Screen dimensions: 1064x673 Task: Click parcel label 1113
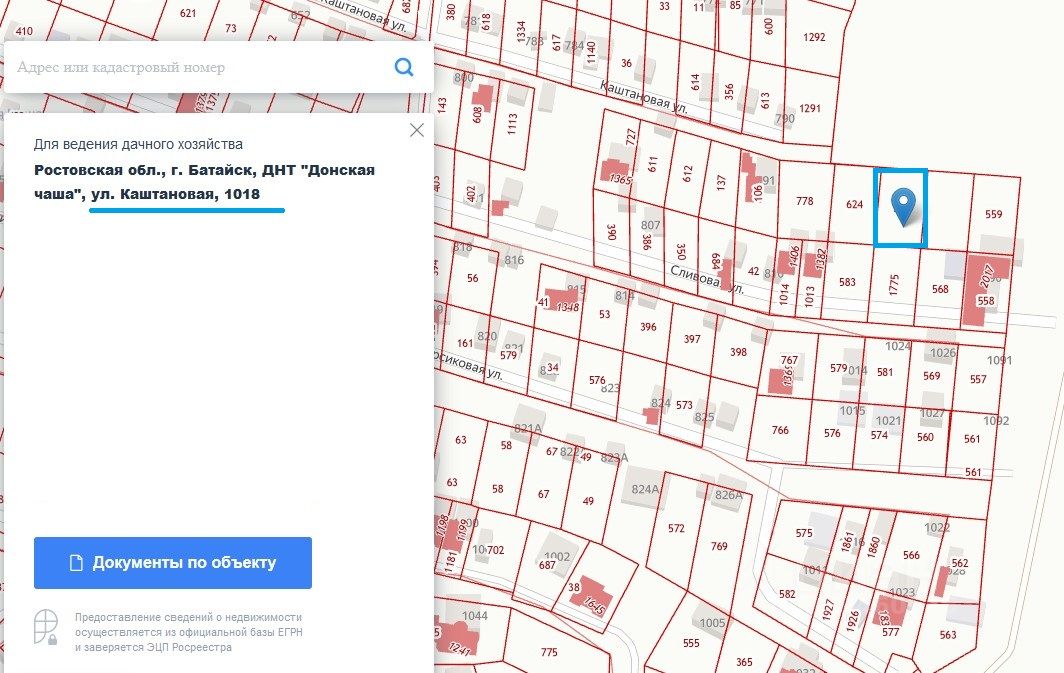[x=512, y=123]
